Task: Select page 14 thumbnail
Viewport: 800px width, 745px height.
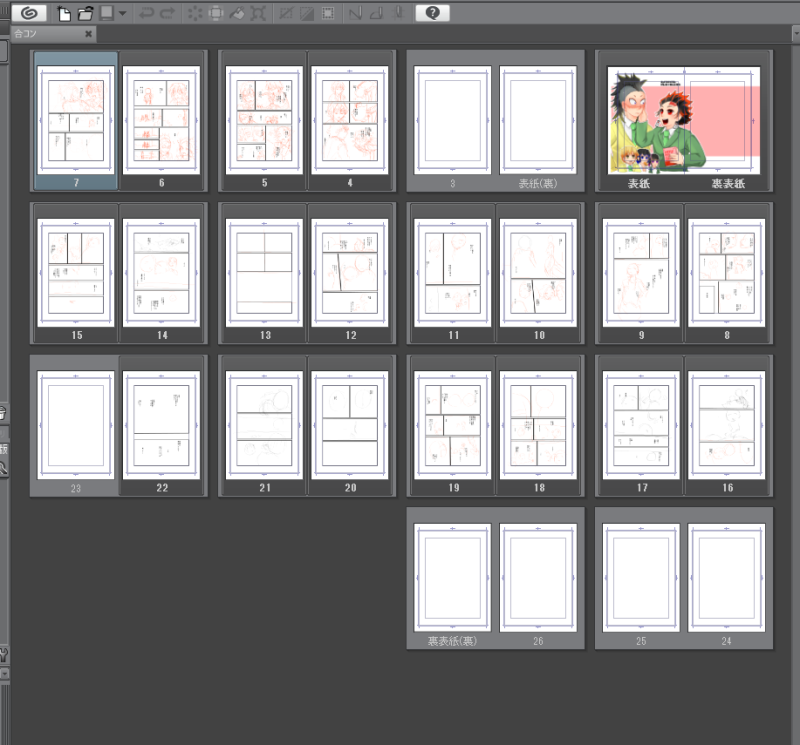Action: point(161,272)
